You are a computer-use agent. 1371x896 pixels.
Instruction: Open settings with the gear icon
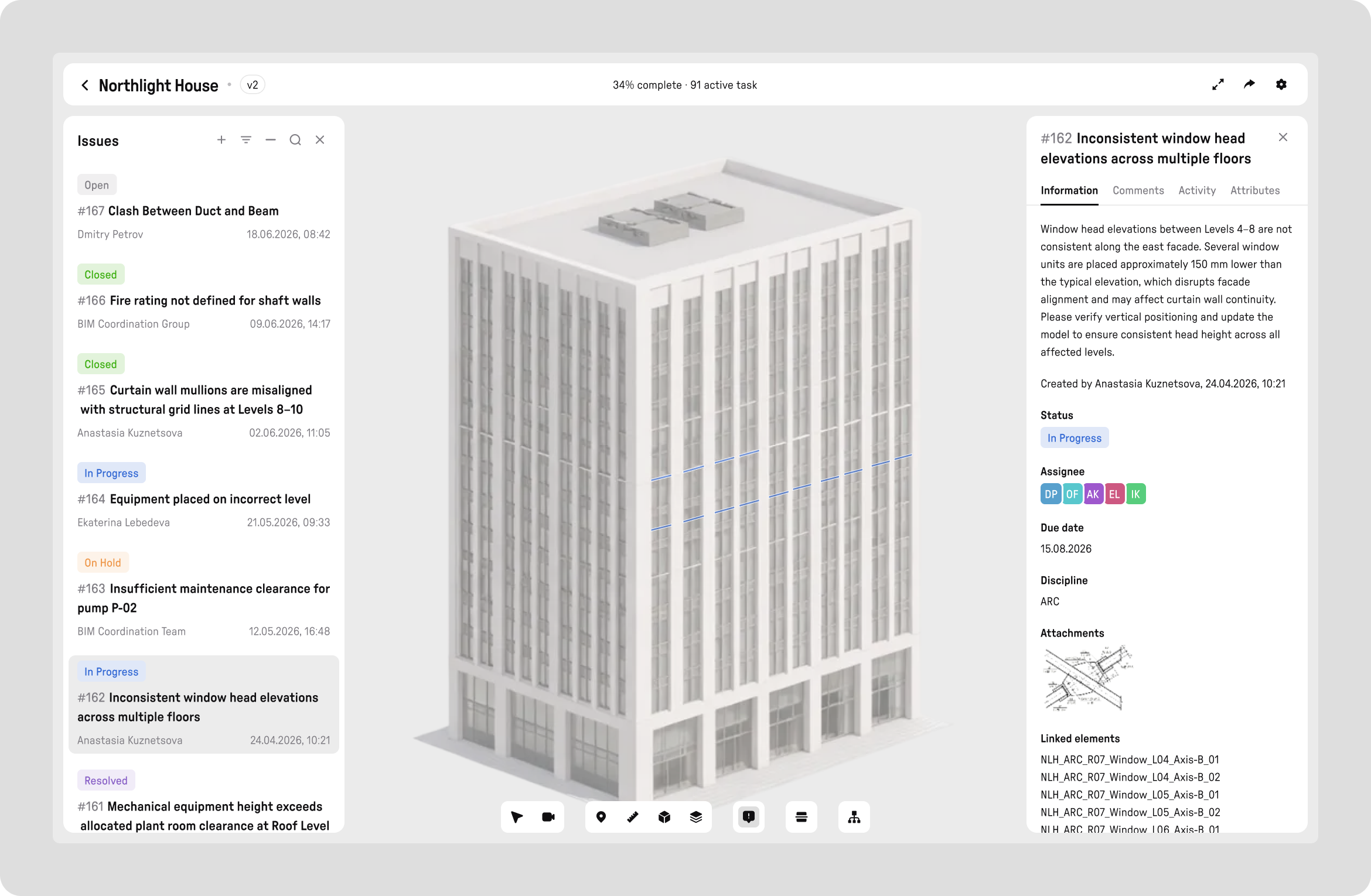pyautogui.click(x=1281, y=85)
